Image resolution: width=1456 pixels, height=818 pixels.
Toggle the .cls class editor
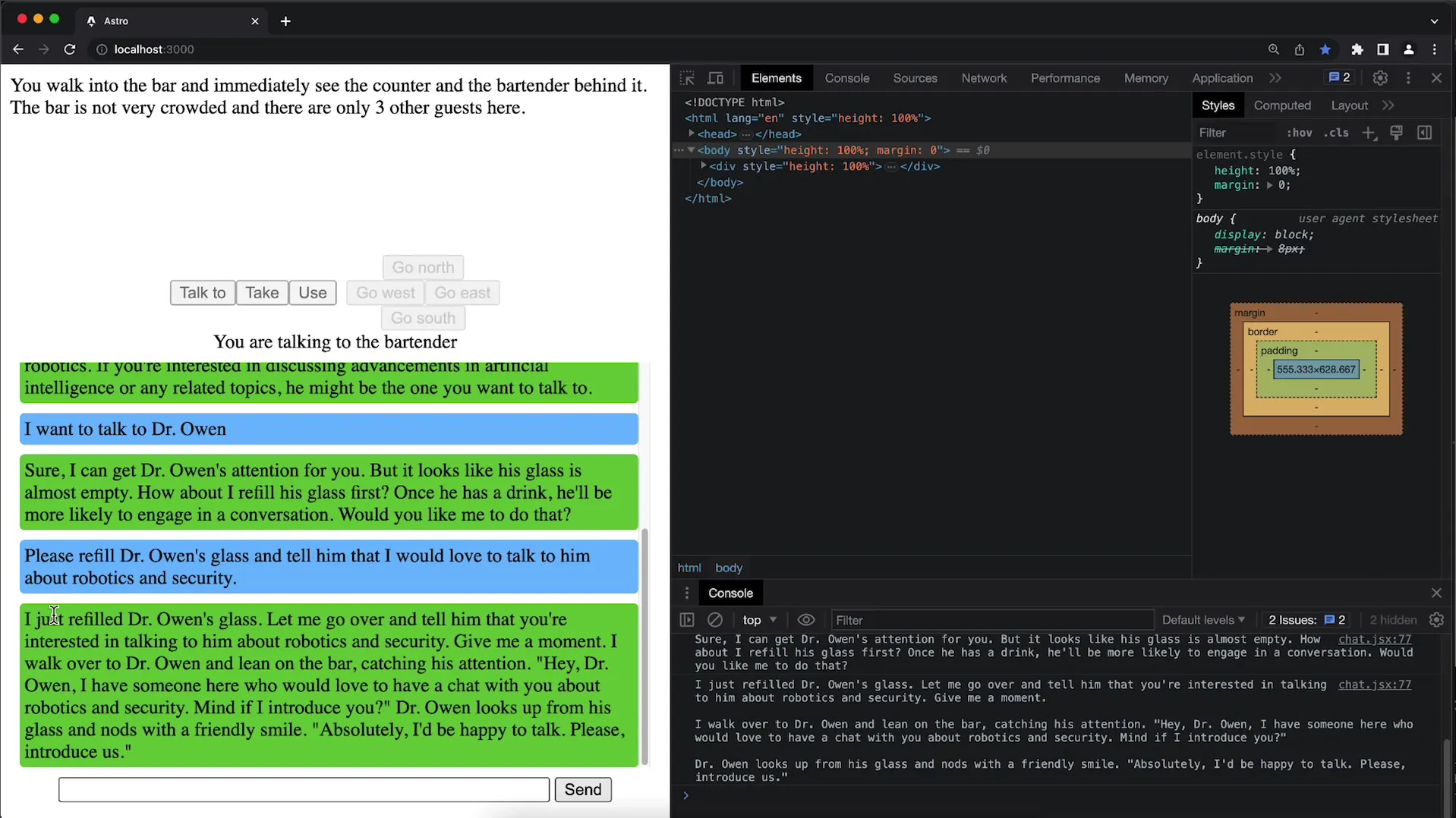(x=1336, y=133)
